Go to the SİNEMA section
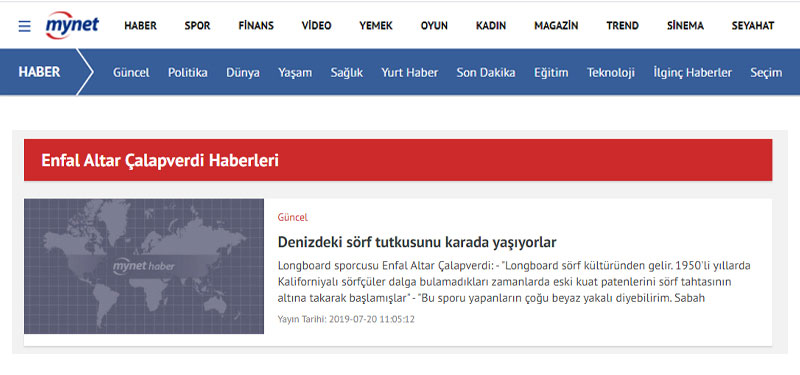The width and height of the screenshot is (800, 375). [685, 26]
